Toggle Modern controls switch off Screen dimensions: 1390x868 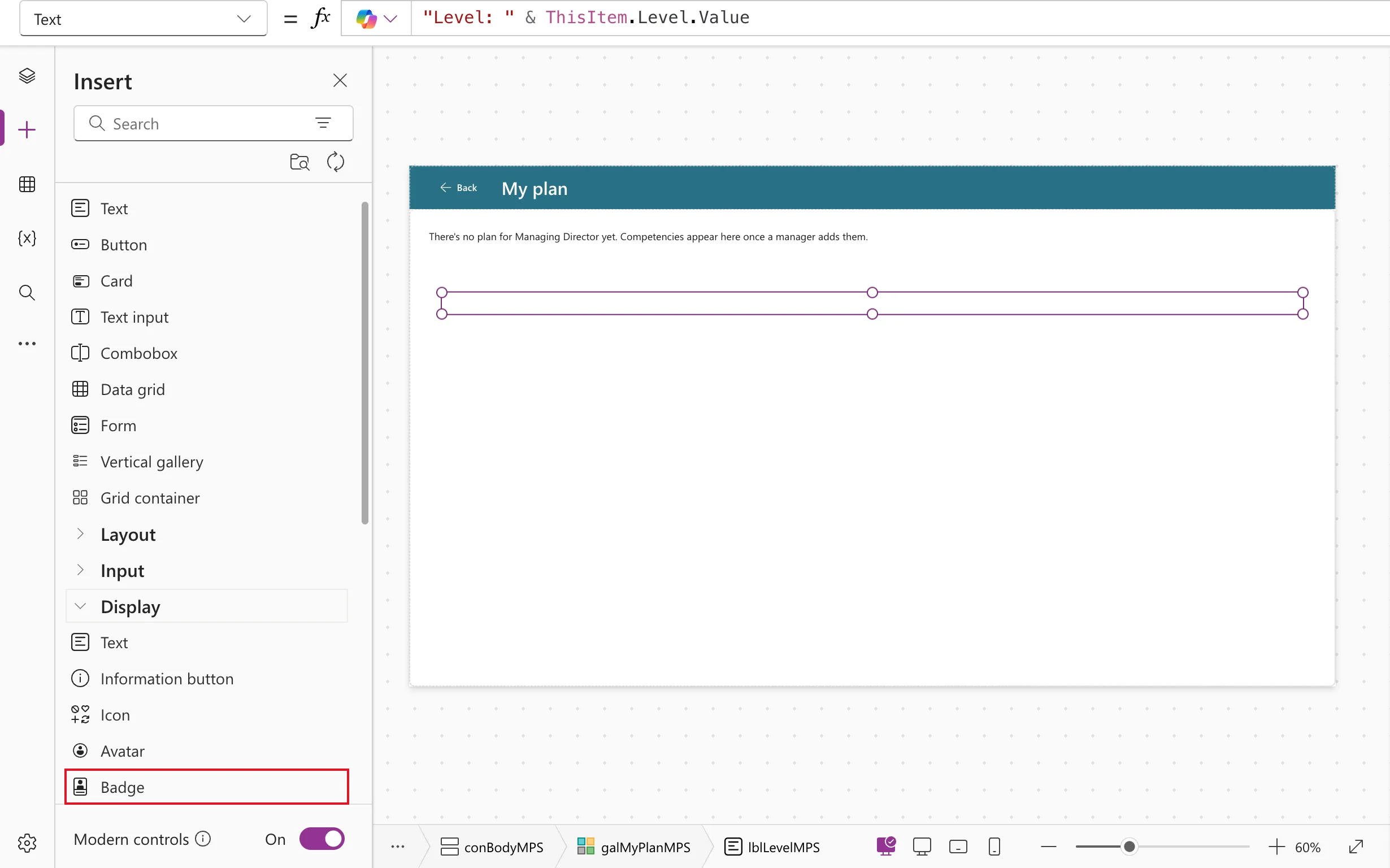click(x=322, y=839)
